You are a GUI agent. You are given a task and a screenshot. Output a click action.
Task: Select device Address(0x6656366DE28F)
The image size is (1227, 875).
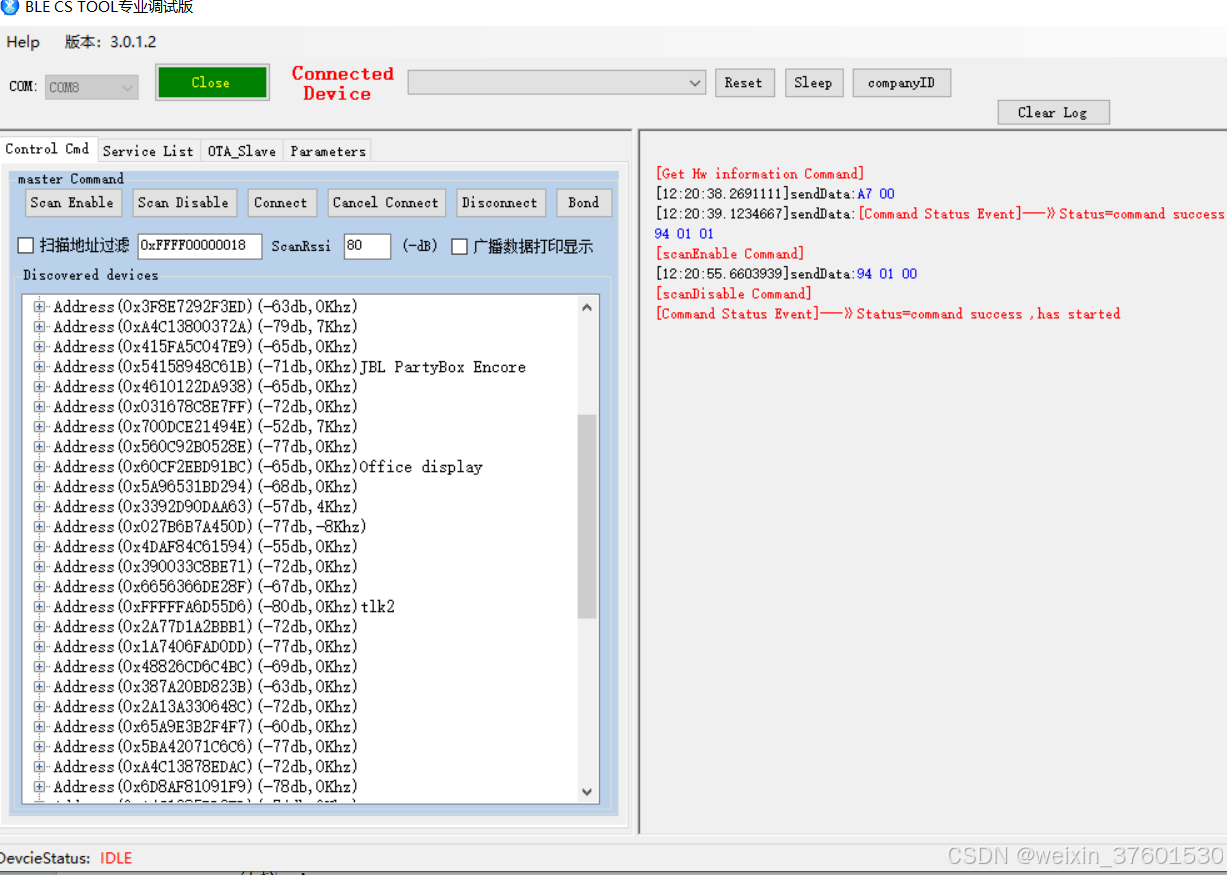click(x=205, y=587)
